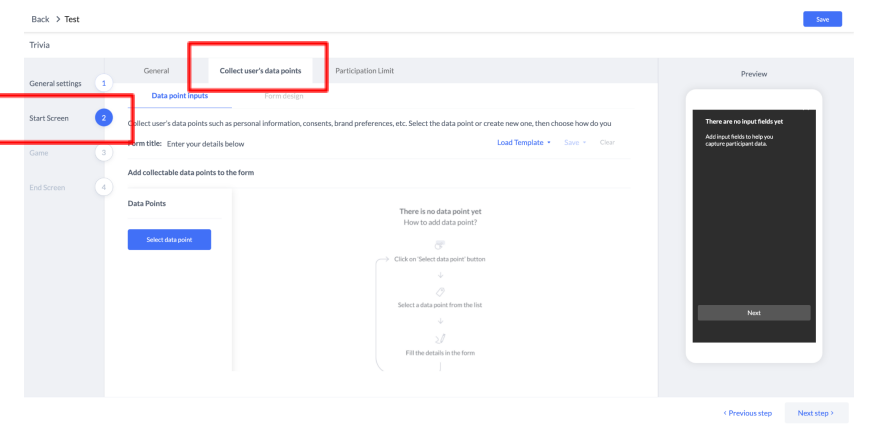
Task: Click the tag icon in the how-to guide
Action: pyautogui.click(x=440, y=291)
